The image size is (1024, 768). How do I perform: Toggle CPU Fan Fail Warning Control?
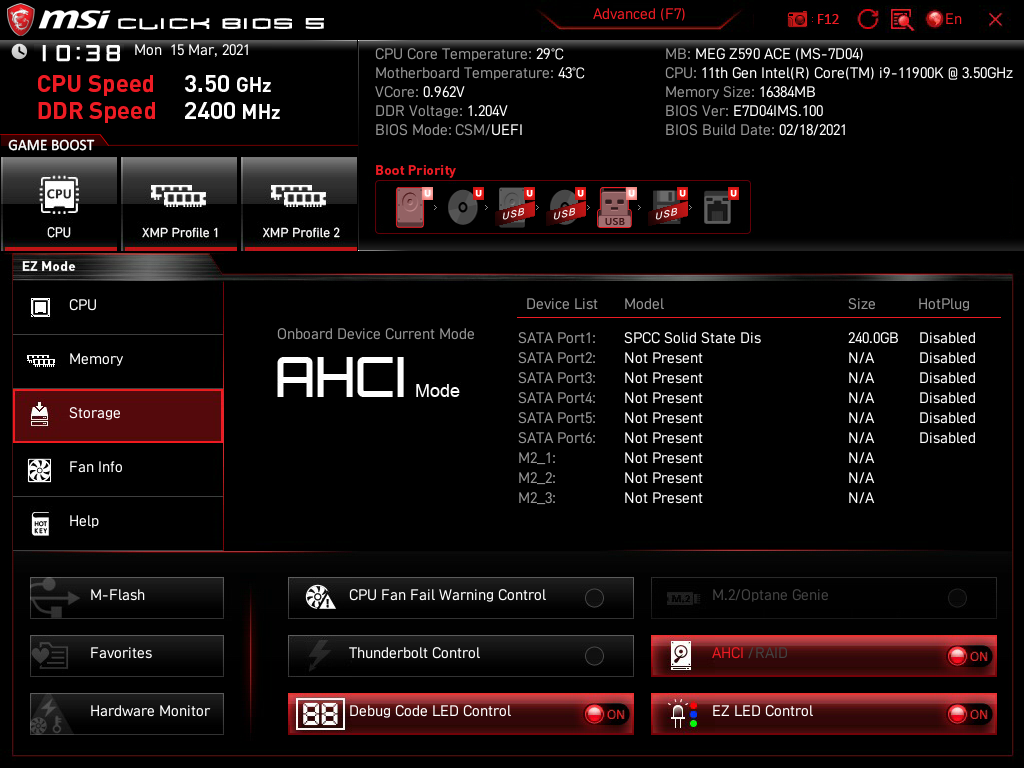click(594, 598)
